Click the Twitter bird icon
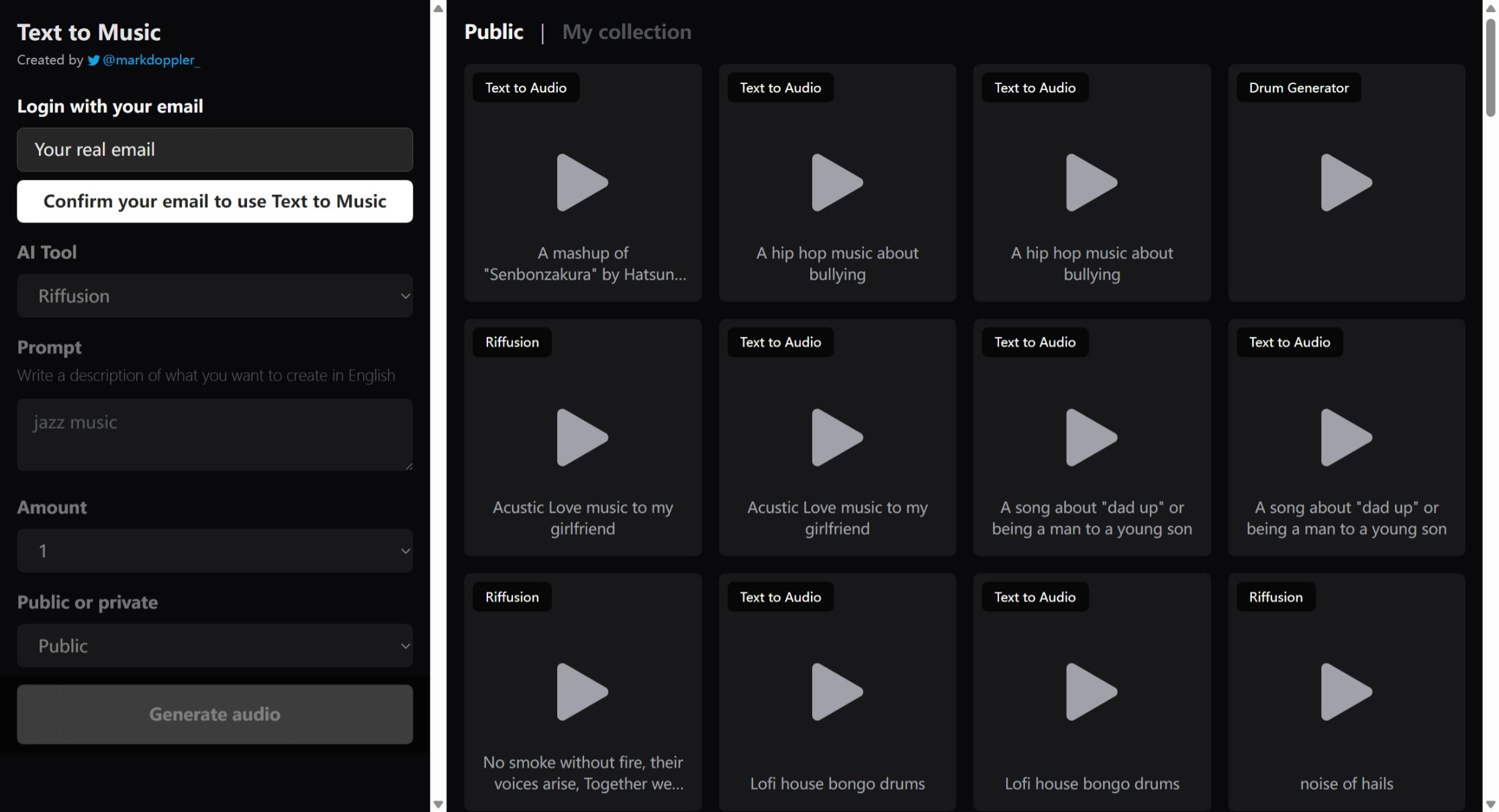1499x812 pixels. 93,60
